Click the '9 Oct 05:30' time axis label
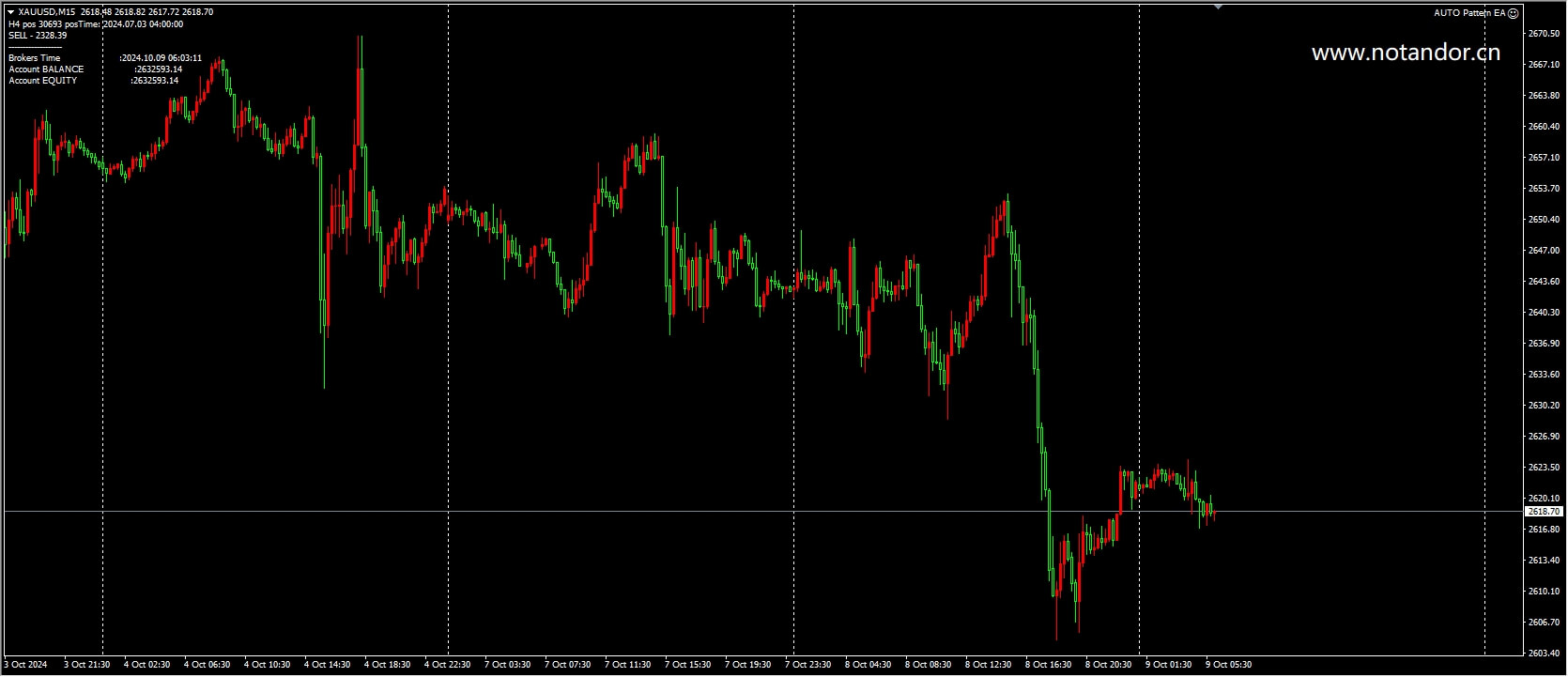This screenshot has width=1568, height=677. pos(1228,665)
